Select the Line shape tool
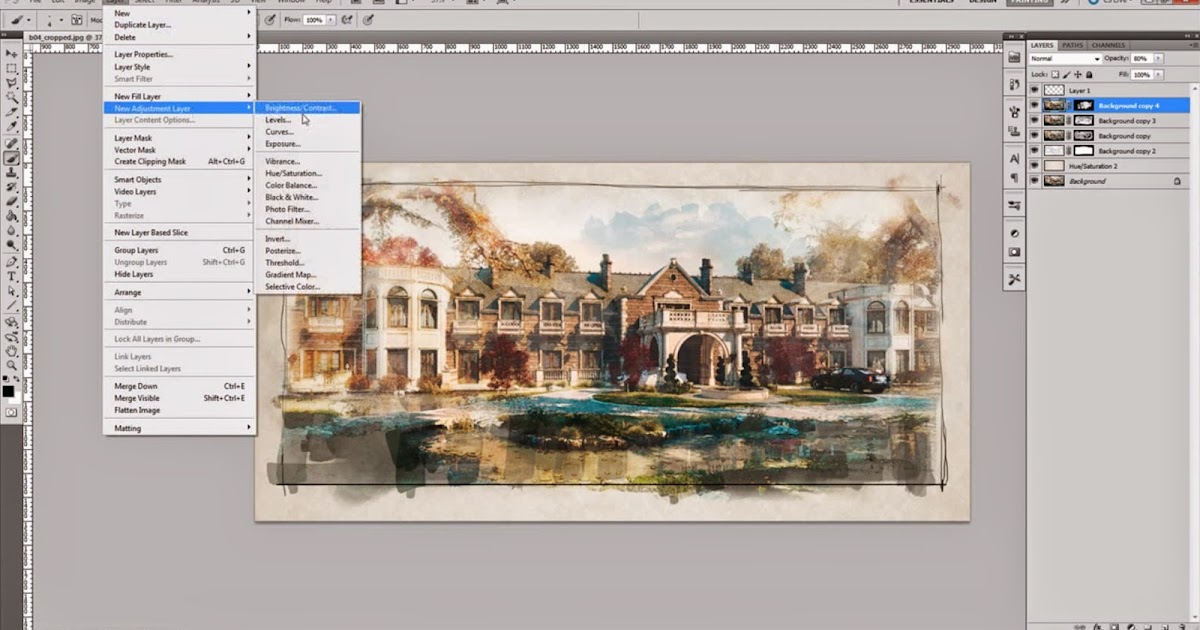Viewport: 1200px width, 630px height. (12, 306)
